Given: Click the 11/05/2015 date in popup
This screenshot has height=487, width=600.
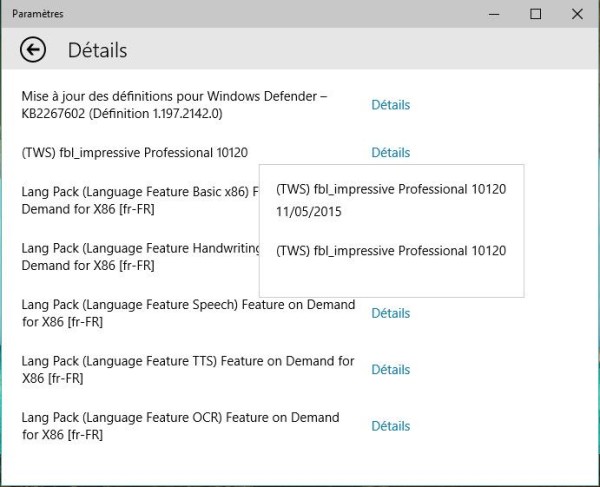Looking at the screenshot, I should [308, 213].
